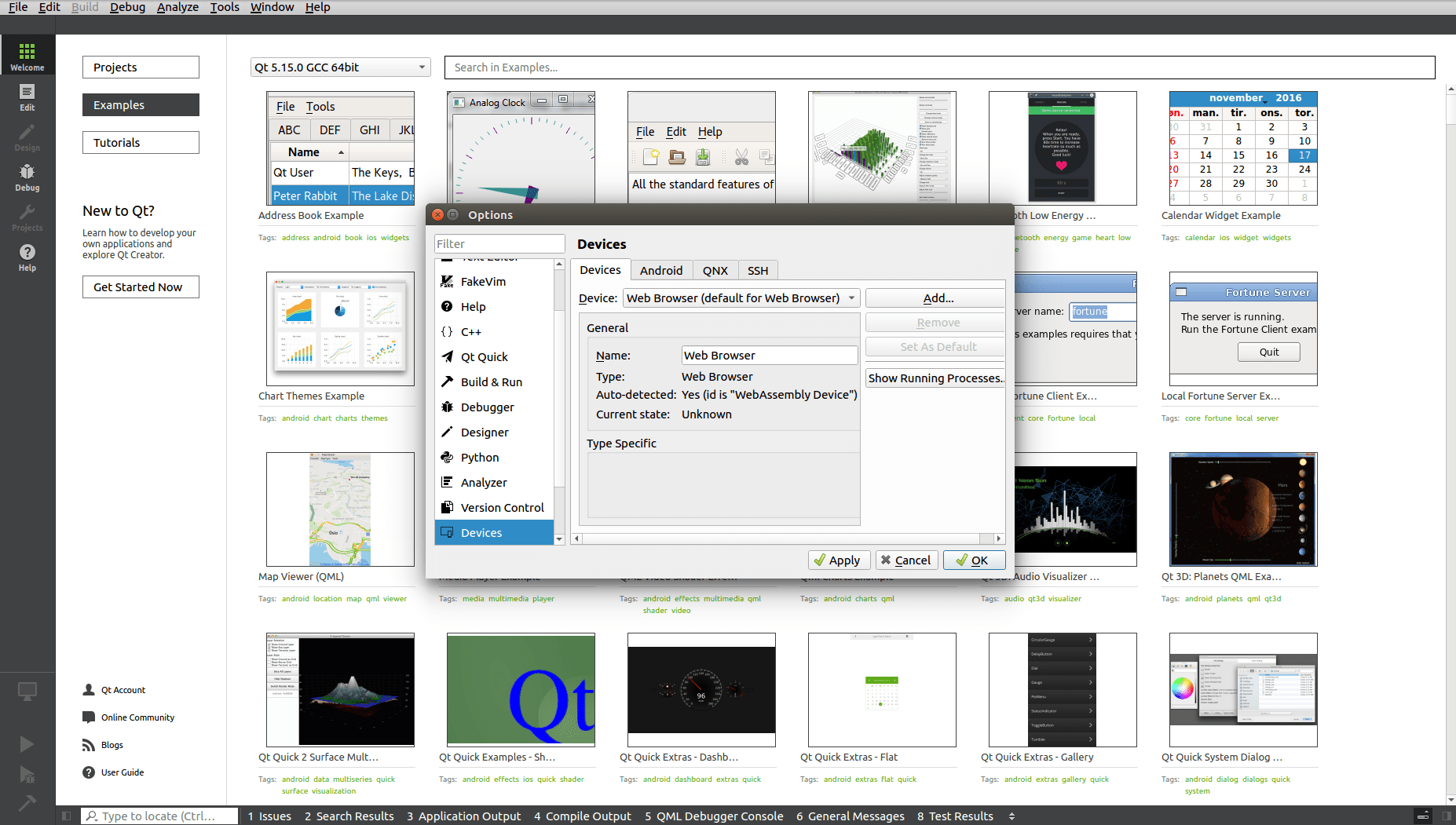Click right arrow of Options horizontal scrollbar

pos(999,538)
